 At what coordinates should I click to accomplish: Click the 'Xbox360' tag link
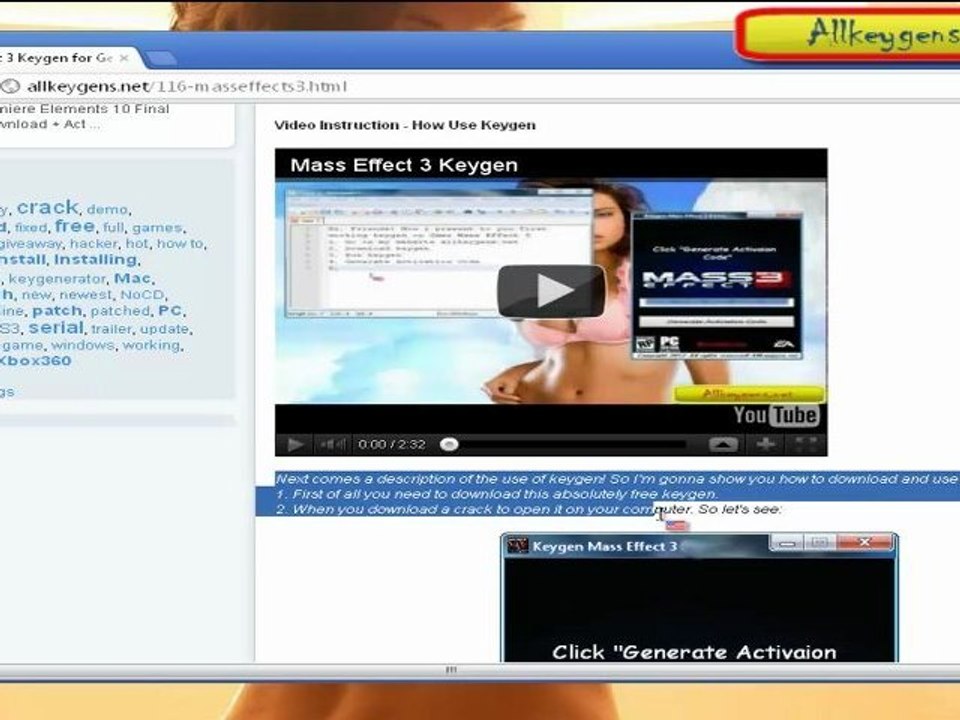(x=36, y=361)
